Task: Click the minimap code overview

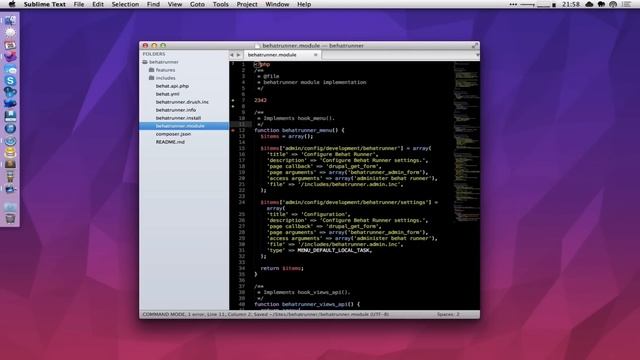Action: [x=466, y=141]
